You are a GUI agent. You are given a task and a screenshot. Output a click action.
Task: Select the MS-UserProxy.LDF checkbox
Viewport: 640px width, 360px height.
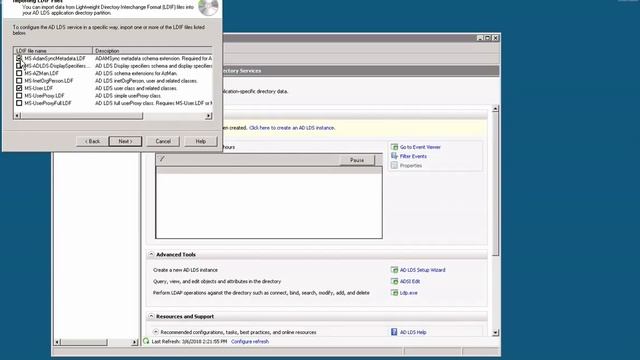coord(19,96)
